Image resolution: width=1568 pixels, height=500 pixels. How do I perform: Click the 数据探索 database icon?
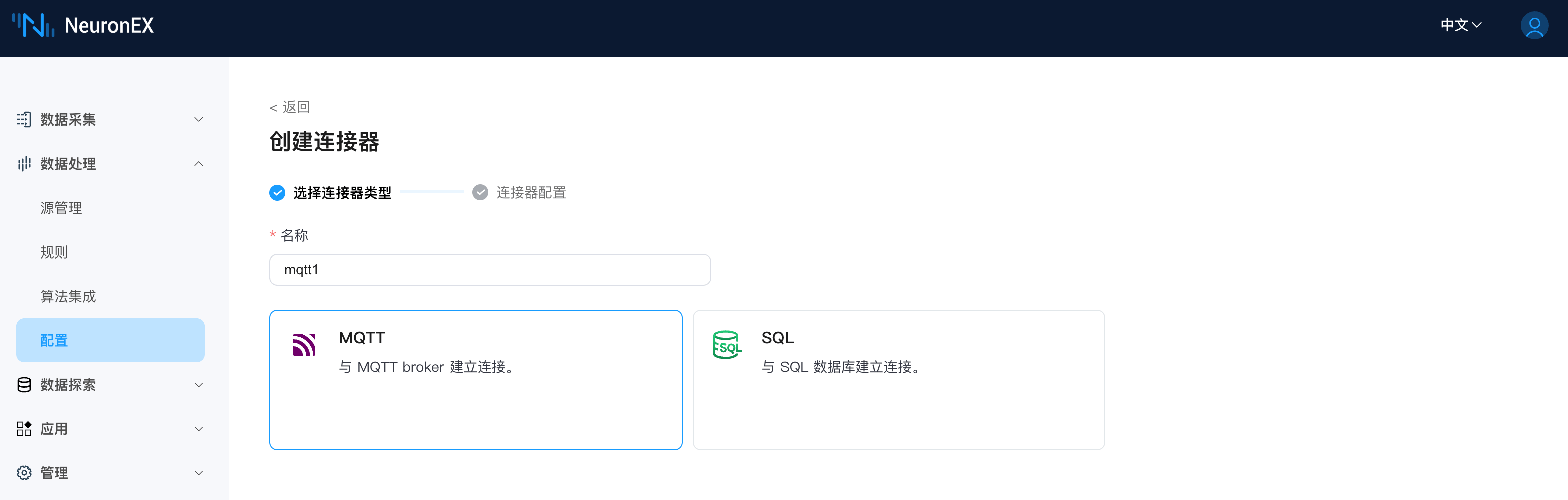[24, 385]
